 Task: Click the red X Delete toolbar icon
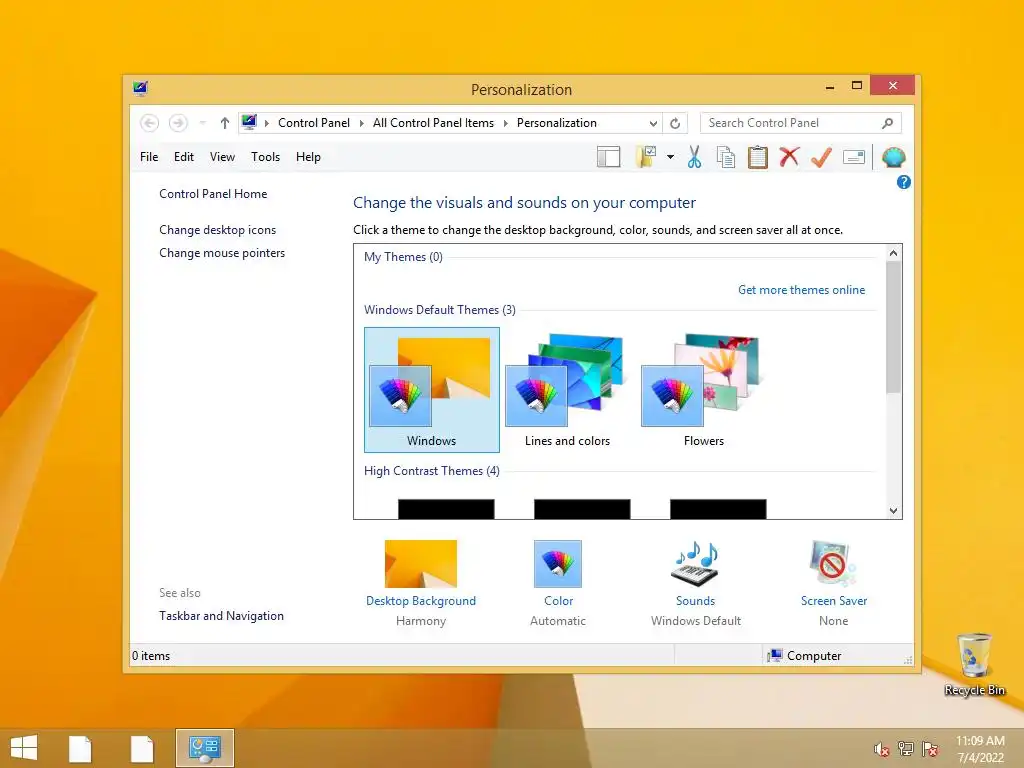(789, 157)
